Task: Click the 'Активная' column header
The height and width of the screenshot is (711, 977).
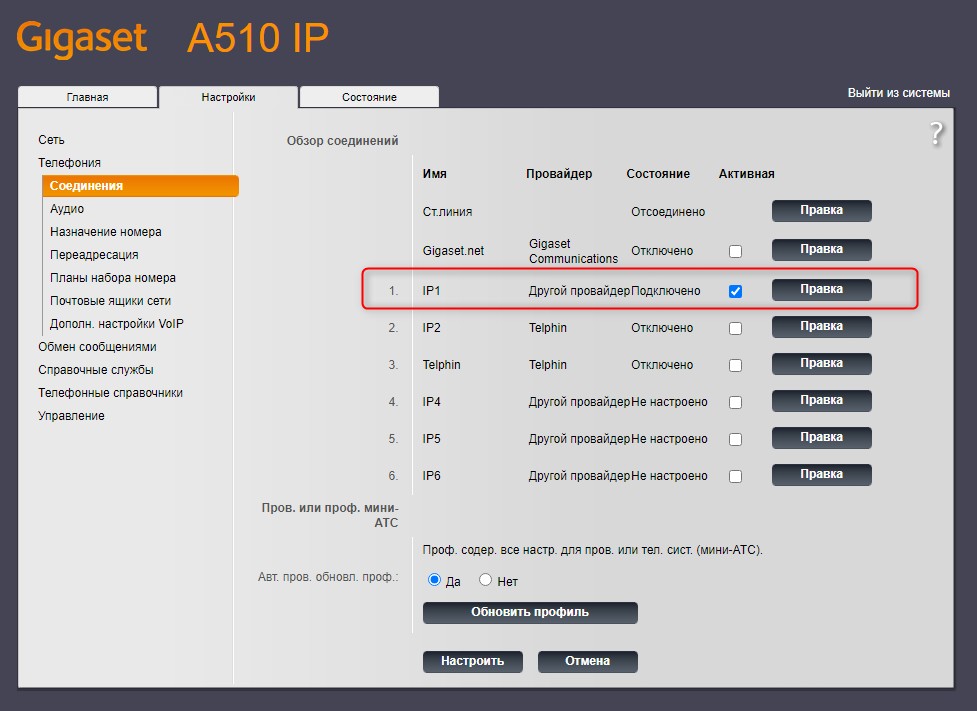Action: (x=746, y=174)
